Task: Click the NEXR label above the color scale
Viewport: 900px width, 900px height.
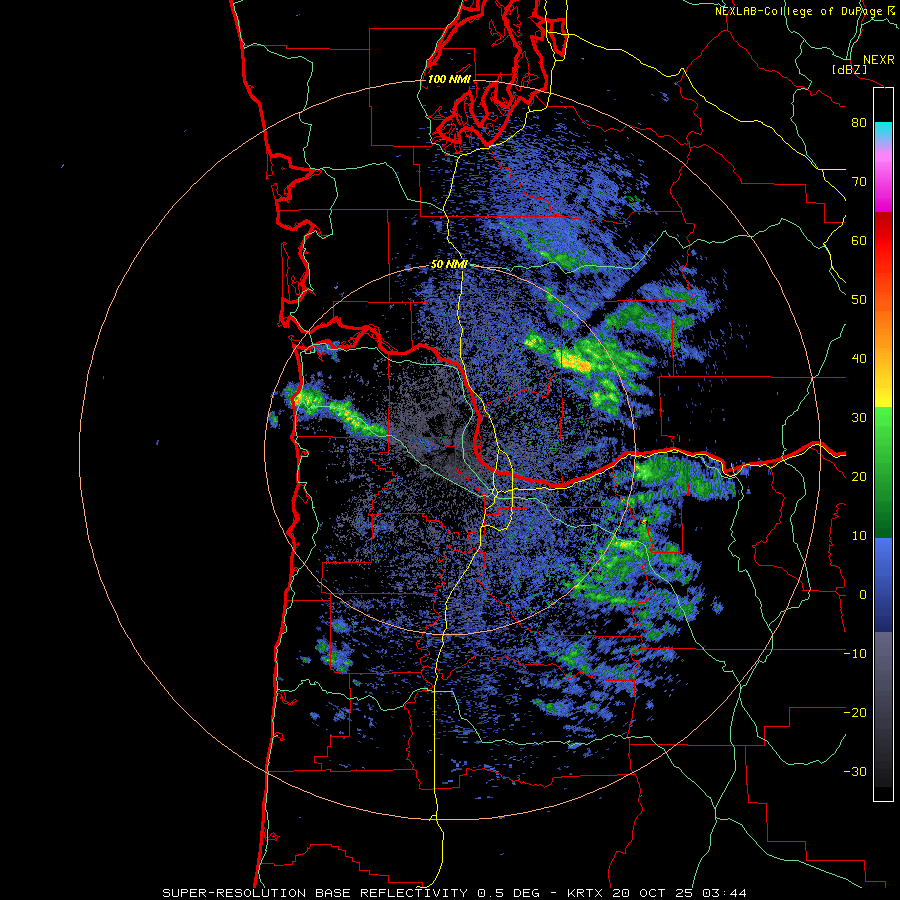Action: (x=878, y=60)
